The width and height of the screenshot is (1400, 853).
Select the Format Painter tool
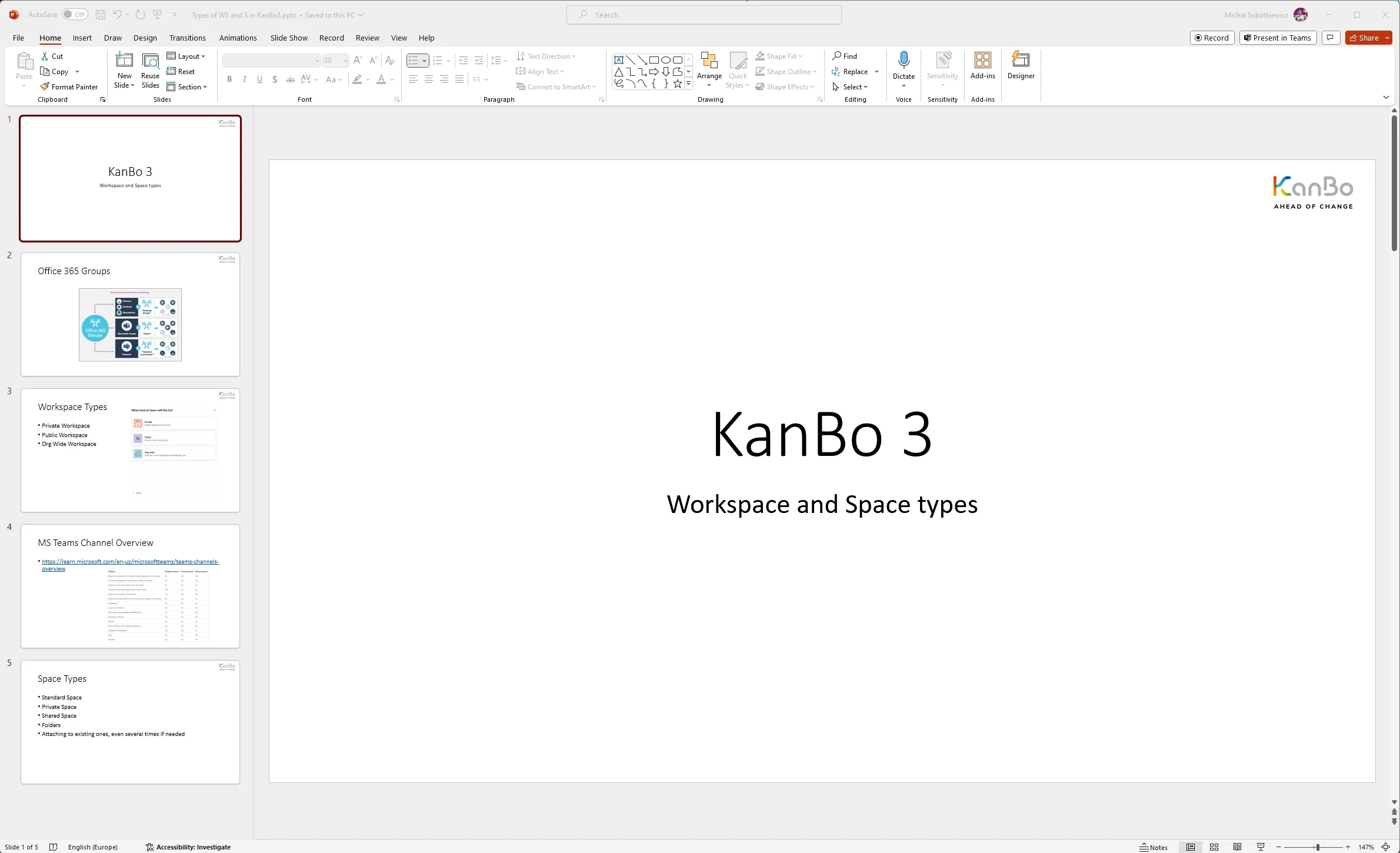click(x=69, y=86)
